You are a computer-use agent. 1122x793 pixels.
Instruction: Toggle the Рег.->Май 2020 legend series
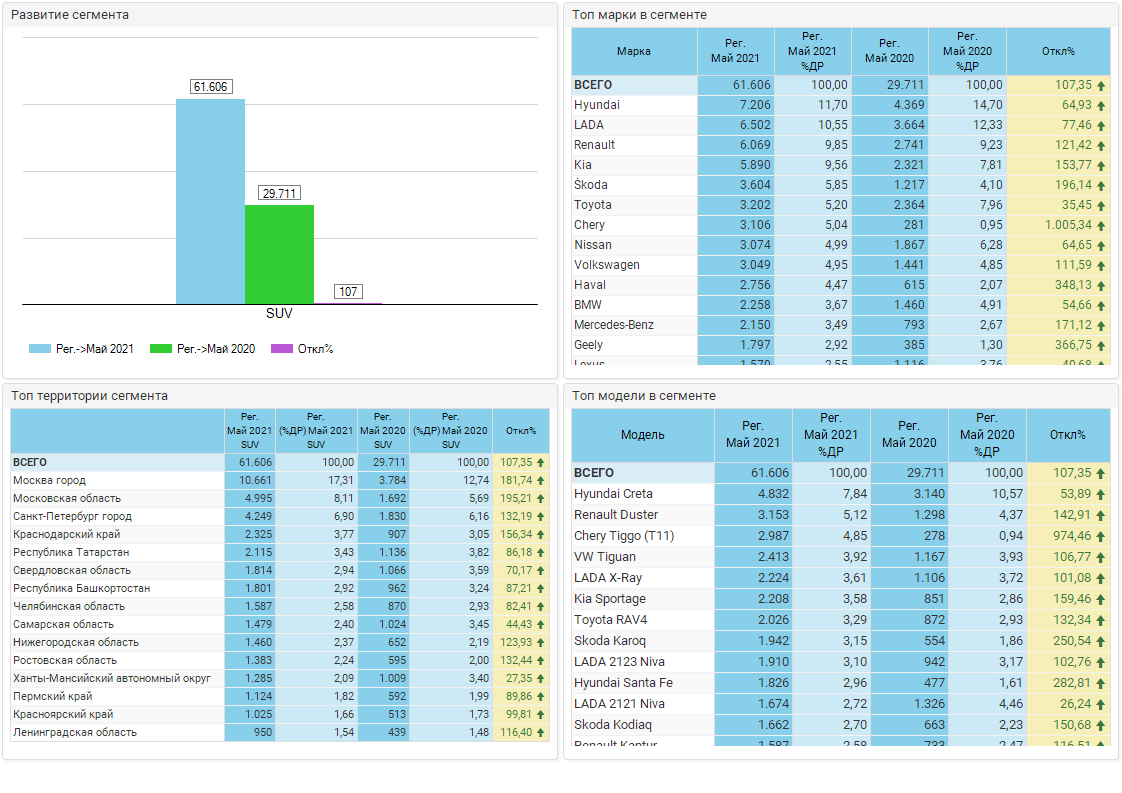coord(203,349)
